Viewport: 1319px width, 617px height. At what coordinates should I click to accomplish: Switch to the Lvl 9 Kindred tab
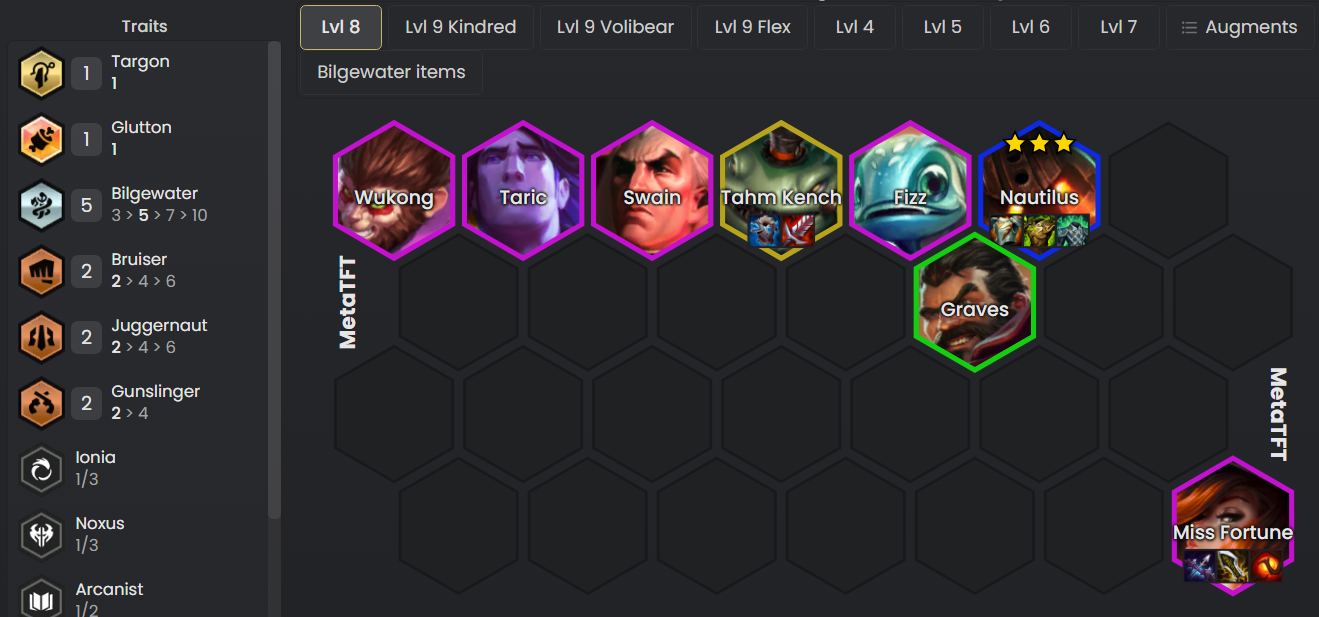click(460, 27)
